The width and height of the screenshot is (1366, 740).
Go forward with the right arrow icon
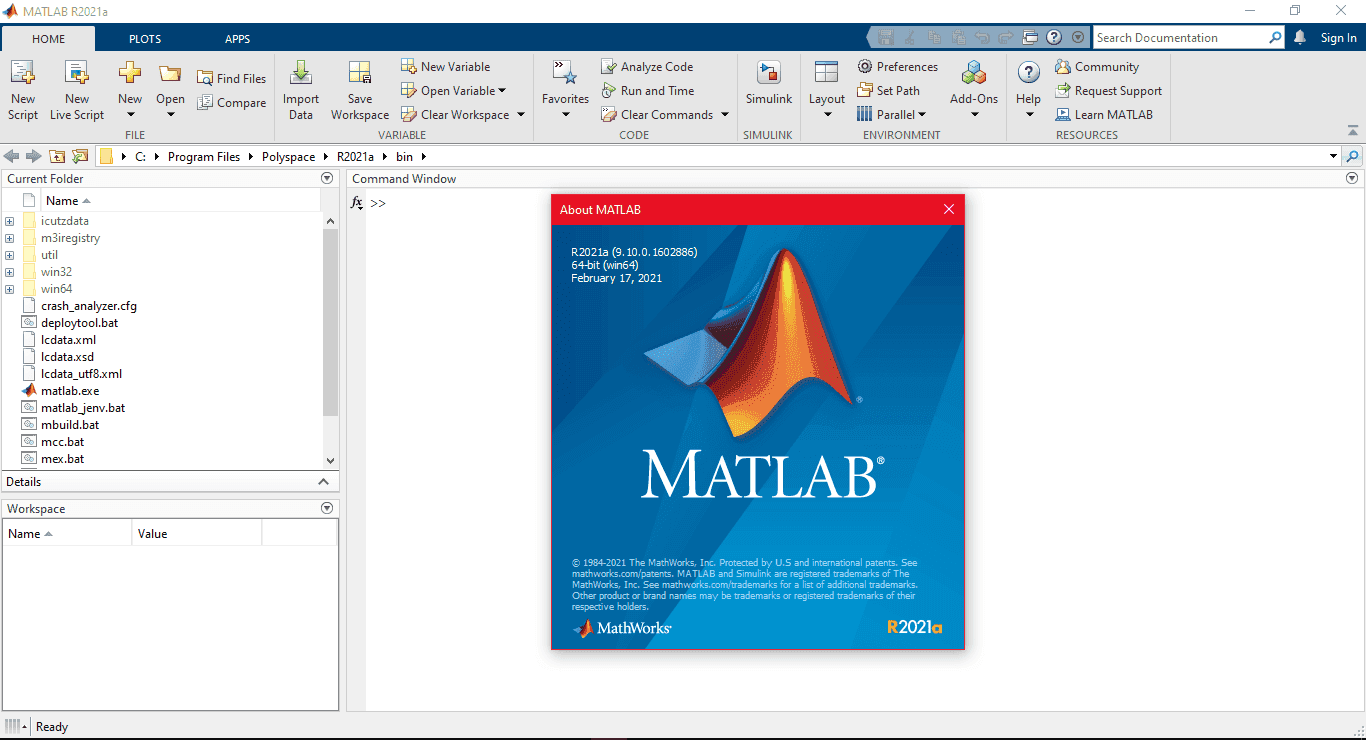pyautogui.click(x=33, y=156)
